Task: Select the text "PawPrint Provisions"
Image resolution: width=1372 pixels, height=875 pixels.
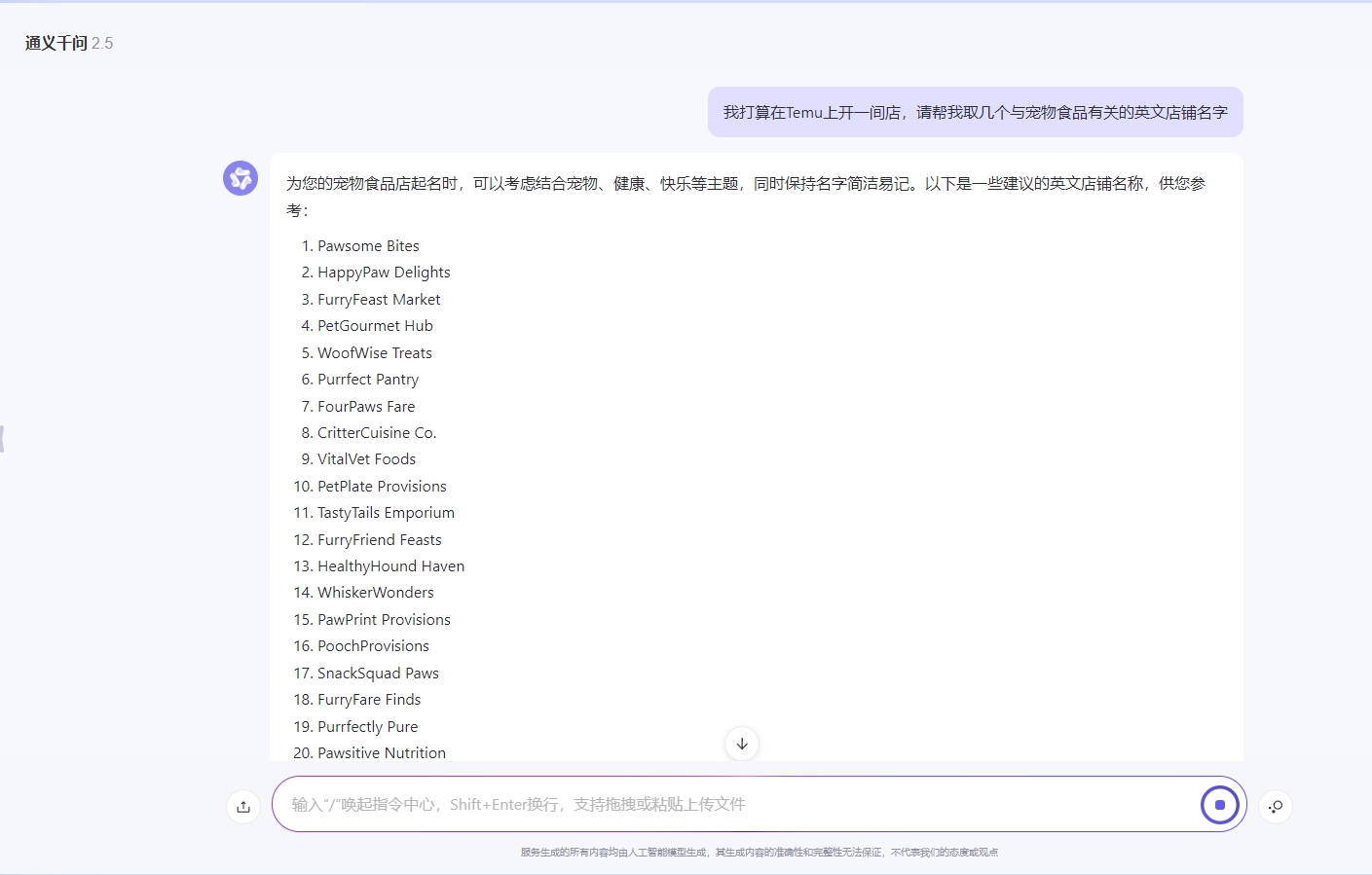Action: (384, 620)
